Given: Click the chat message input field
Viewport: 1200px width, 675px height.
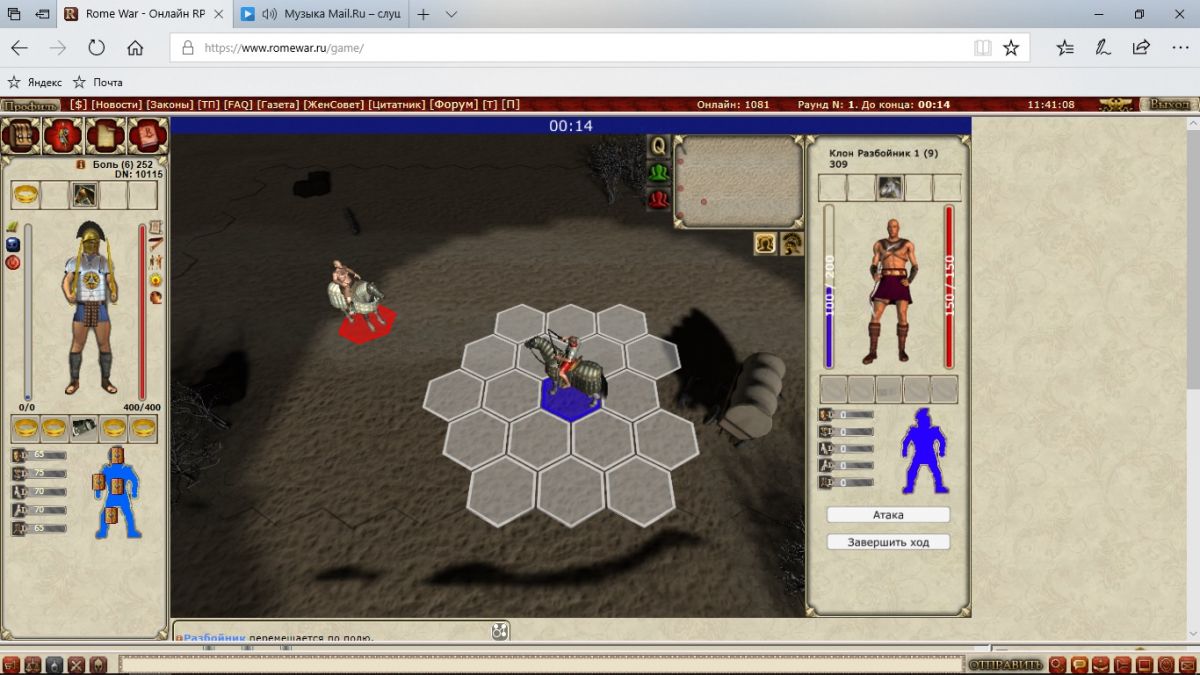Looking at the screenshot, I should coord(541,664).
